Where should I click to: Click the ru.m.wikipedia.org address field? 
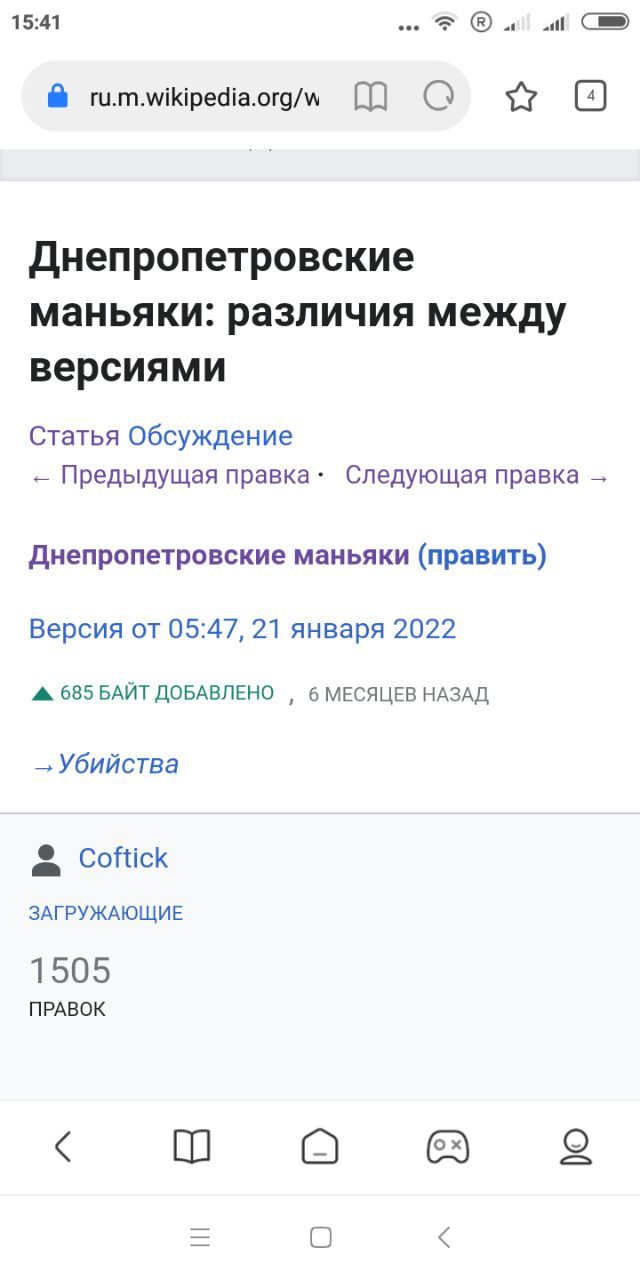pyautogui.click(x=204, y=97)
